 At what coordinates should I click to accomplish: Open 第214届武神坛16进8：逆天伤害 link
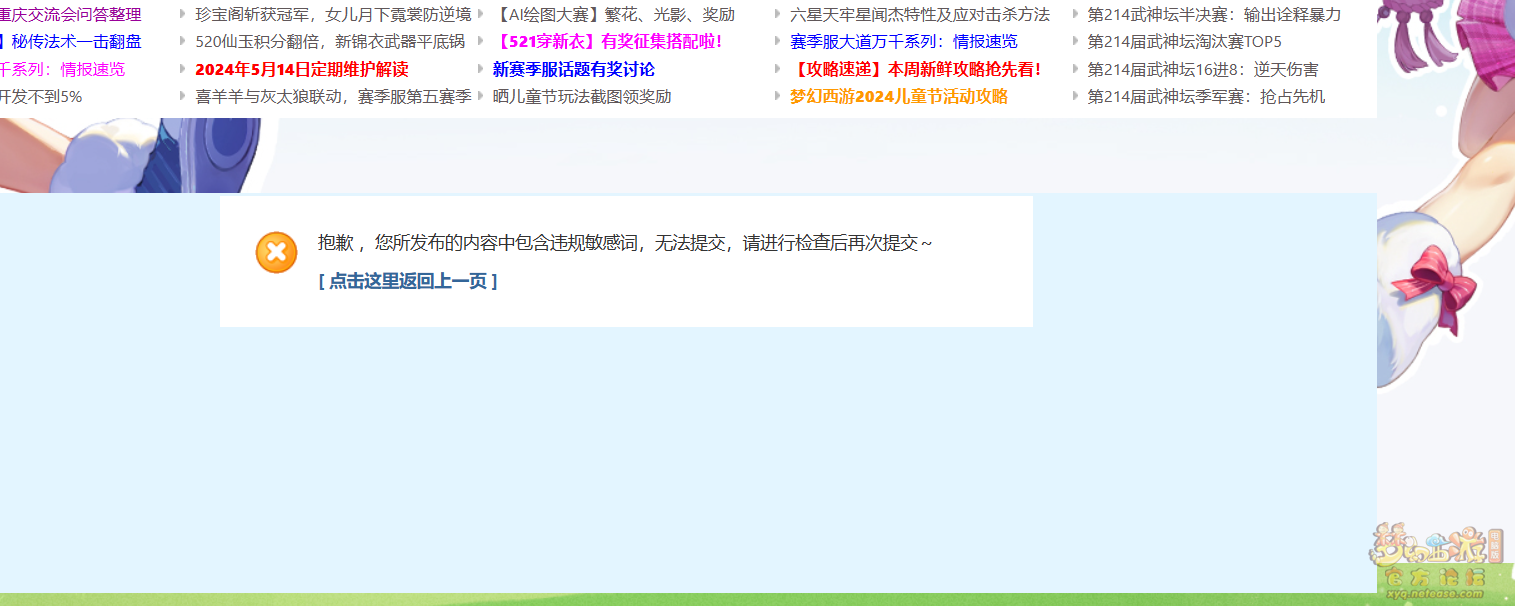coord(1202,69)
